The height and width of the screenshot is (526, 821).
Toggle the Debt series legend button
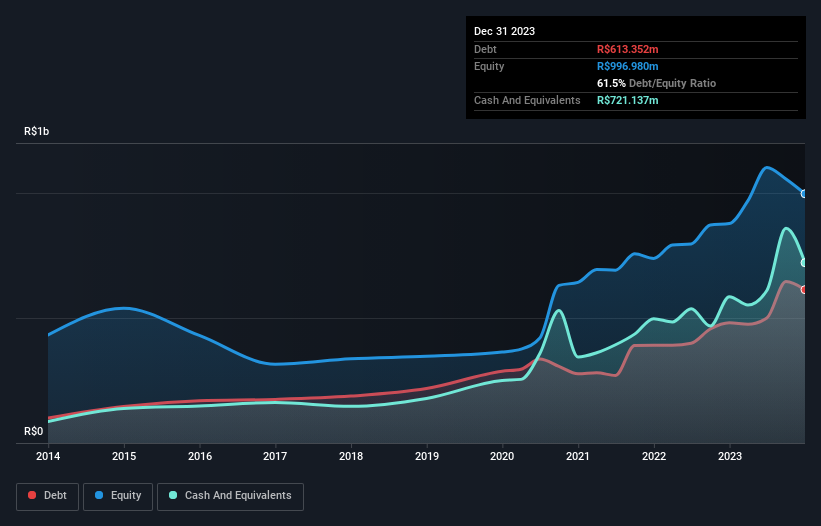point(47,496)
